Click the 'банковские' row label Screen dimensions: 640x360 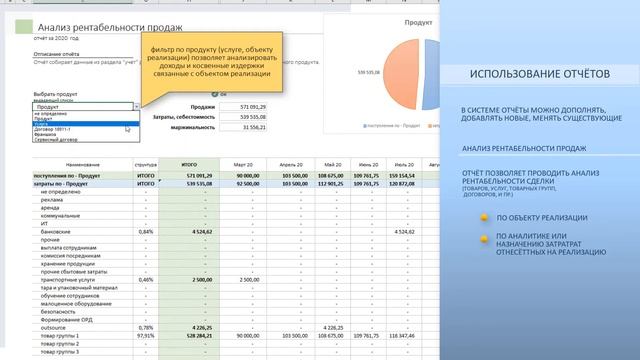[56, 231]
